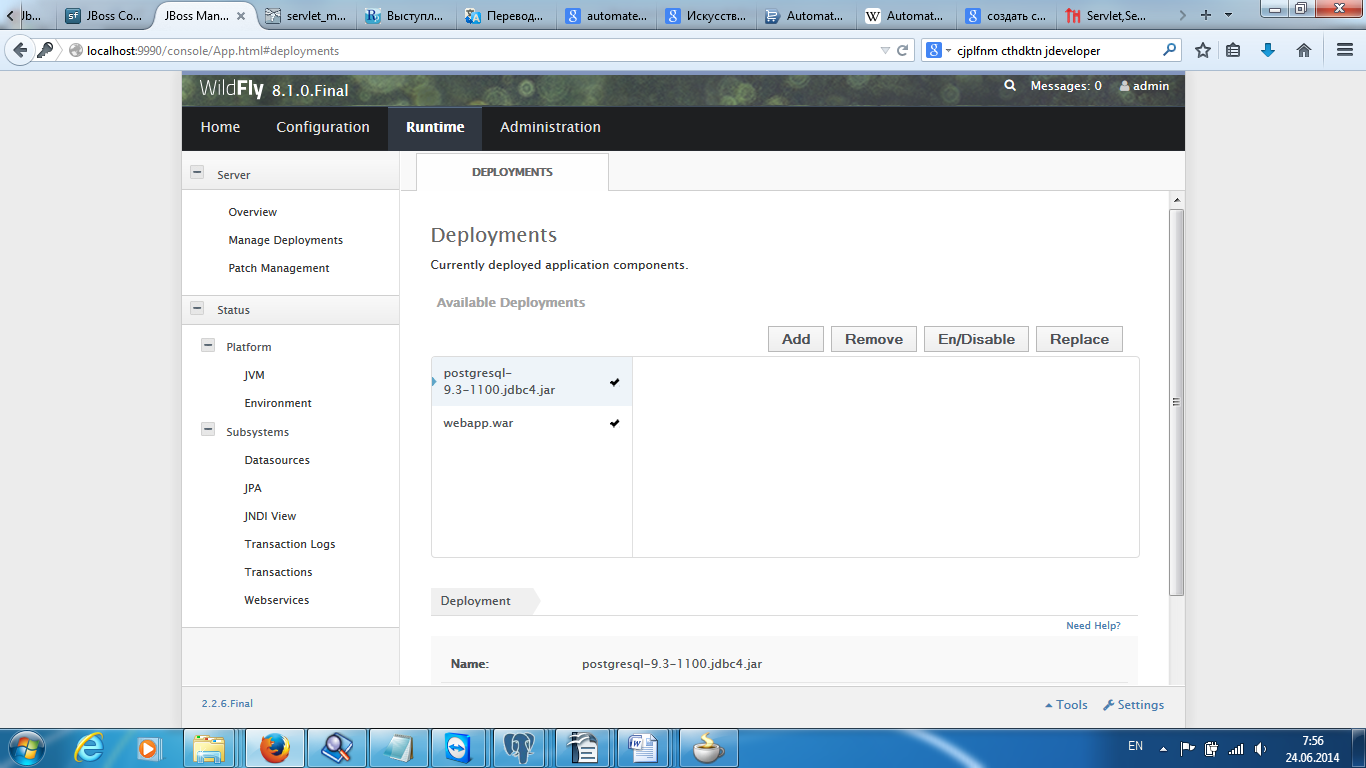Open Webservices under Subsystems
The height and width of the screenshot is (768, 1366).
point(277,600)
